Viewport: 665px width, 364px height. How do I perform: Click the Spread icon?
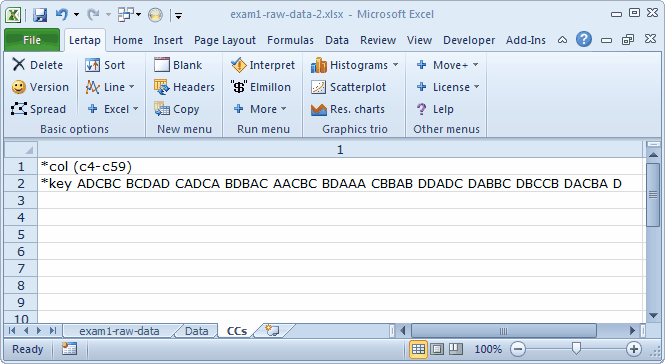pos(19,109)
